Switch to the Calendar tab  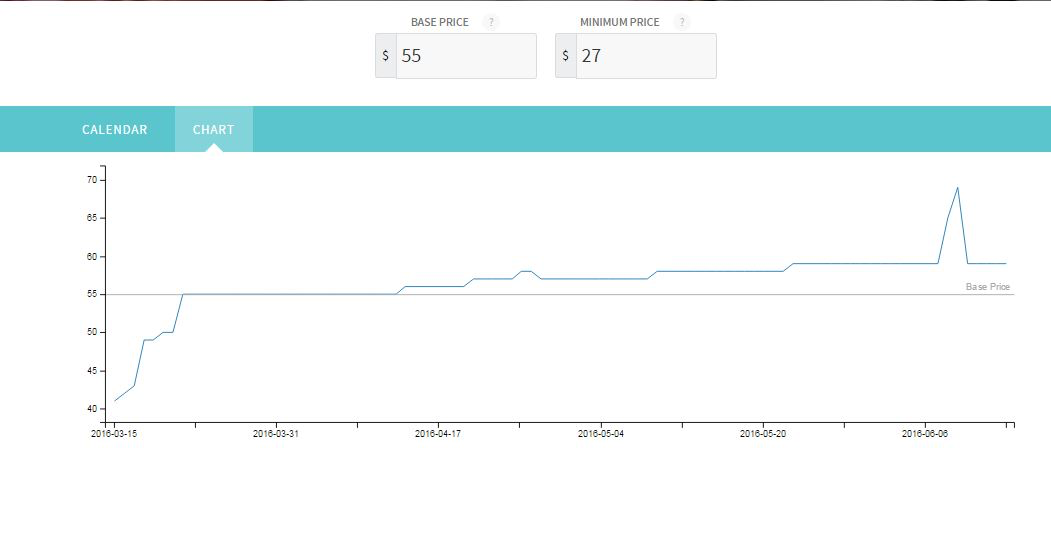pos(115,129)
